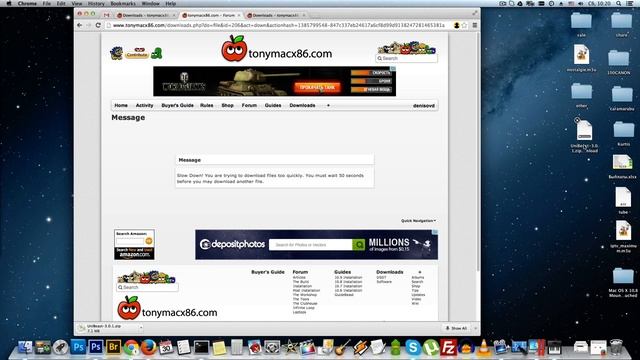Click the Search Amazon text field
640x360 pixels.
point(130,241)
